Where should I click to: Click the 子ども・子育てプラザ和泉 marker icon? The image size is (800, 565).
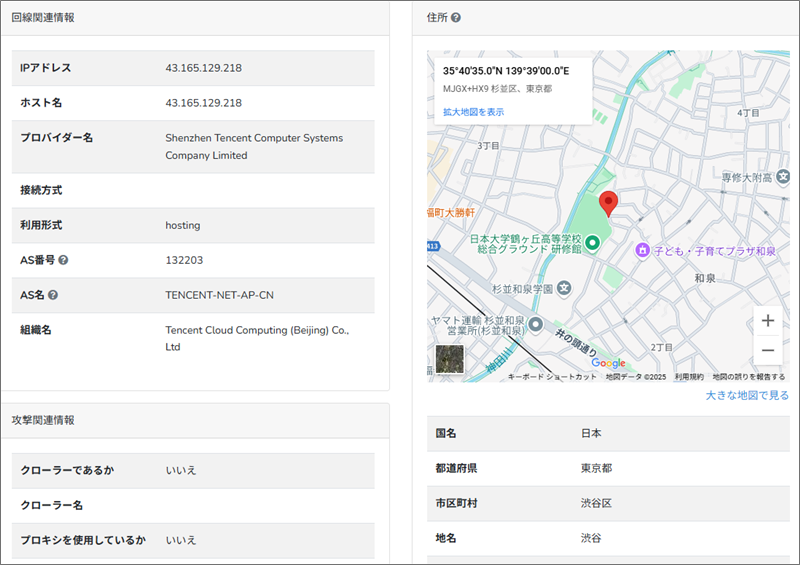click(x=642, y=250)
